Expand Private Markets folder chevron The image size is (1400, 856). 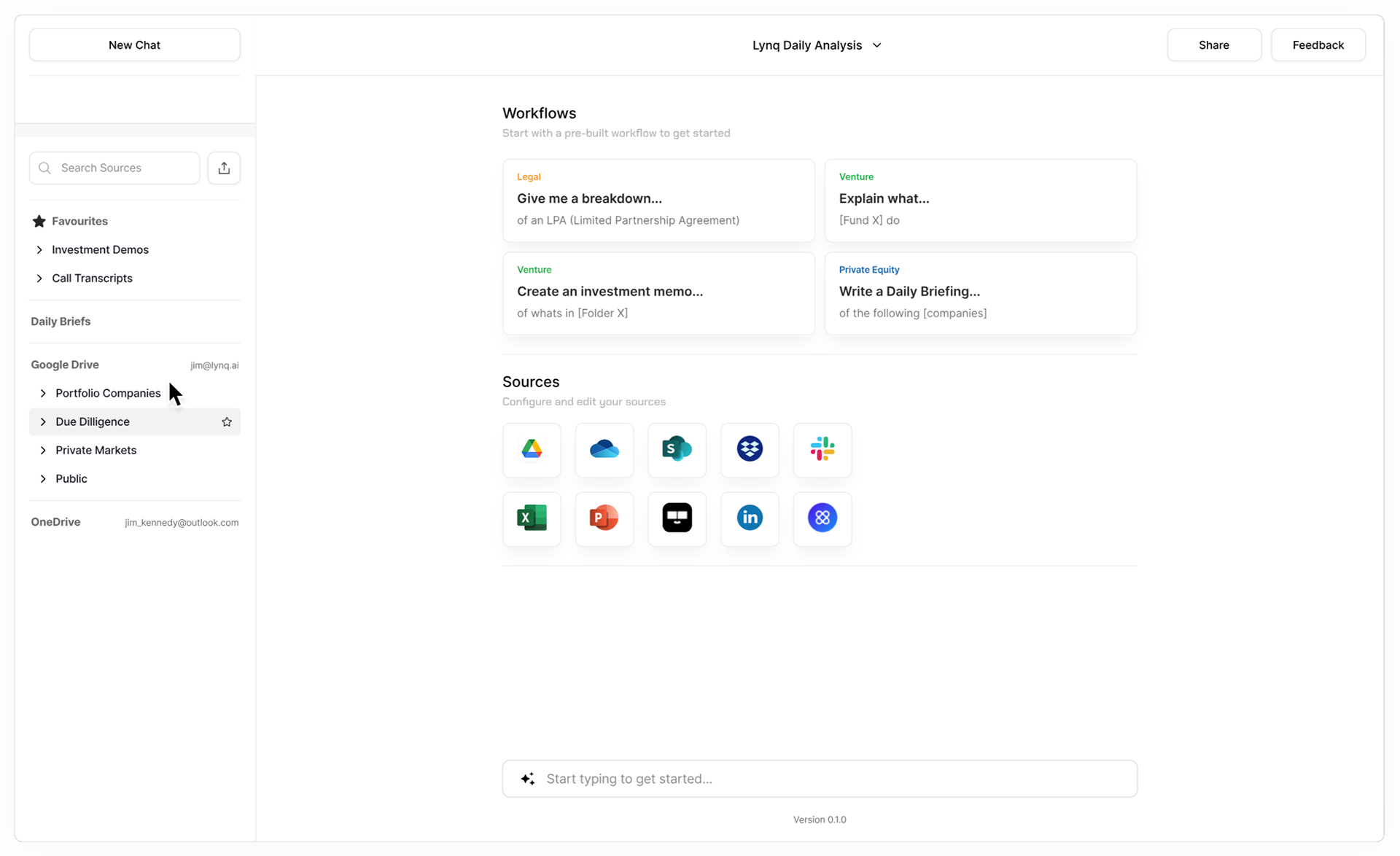(43, 450)
